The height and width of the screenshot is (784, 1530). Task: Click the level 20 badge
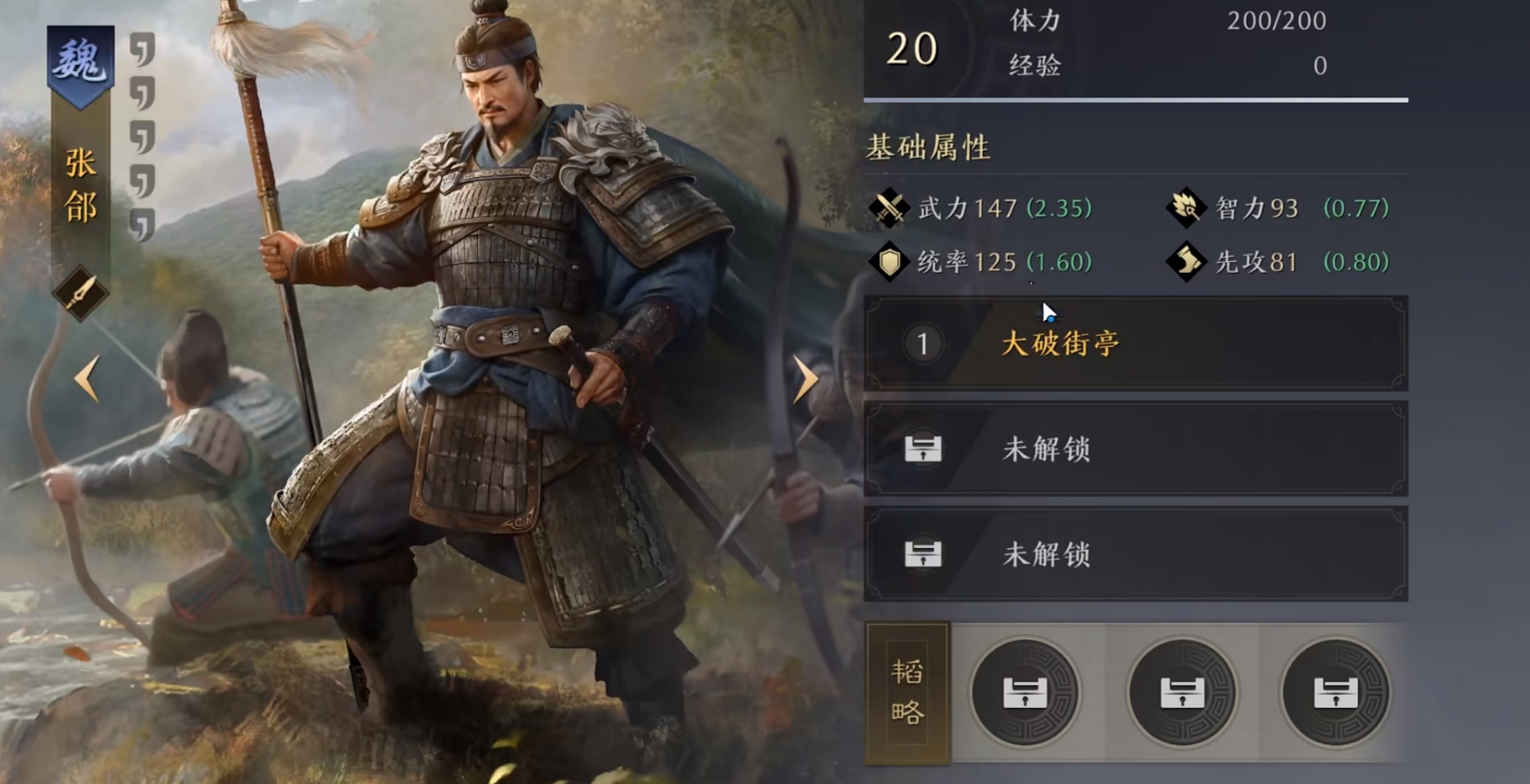[912, 48]
